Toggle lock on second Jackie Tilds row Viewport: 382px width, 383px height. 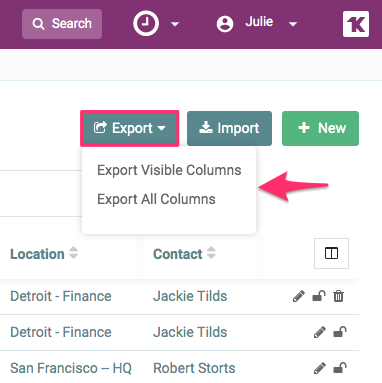click(340, 332)
